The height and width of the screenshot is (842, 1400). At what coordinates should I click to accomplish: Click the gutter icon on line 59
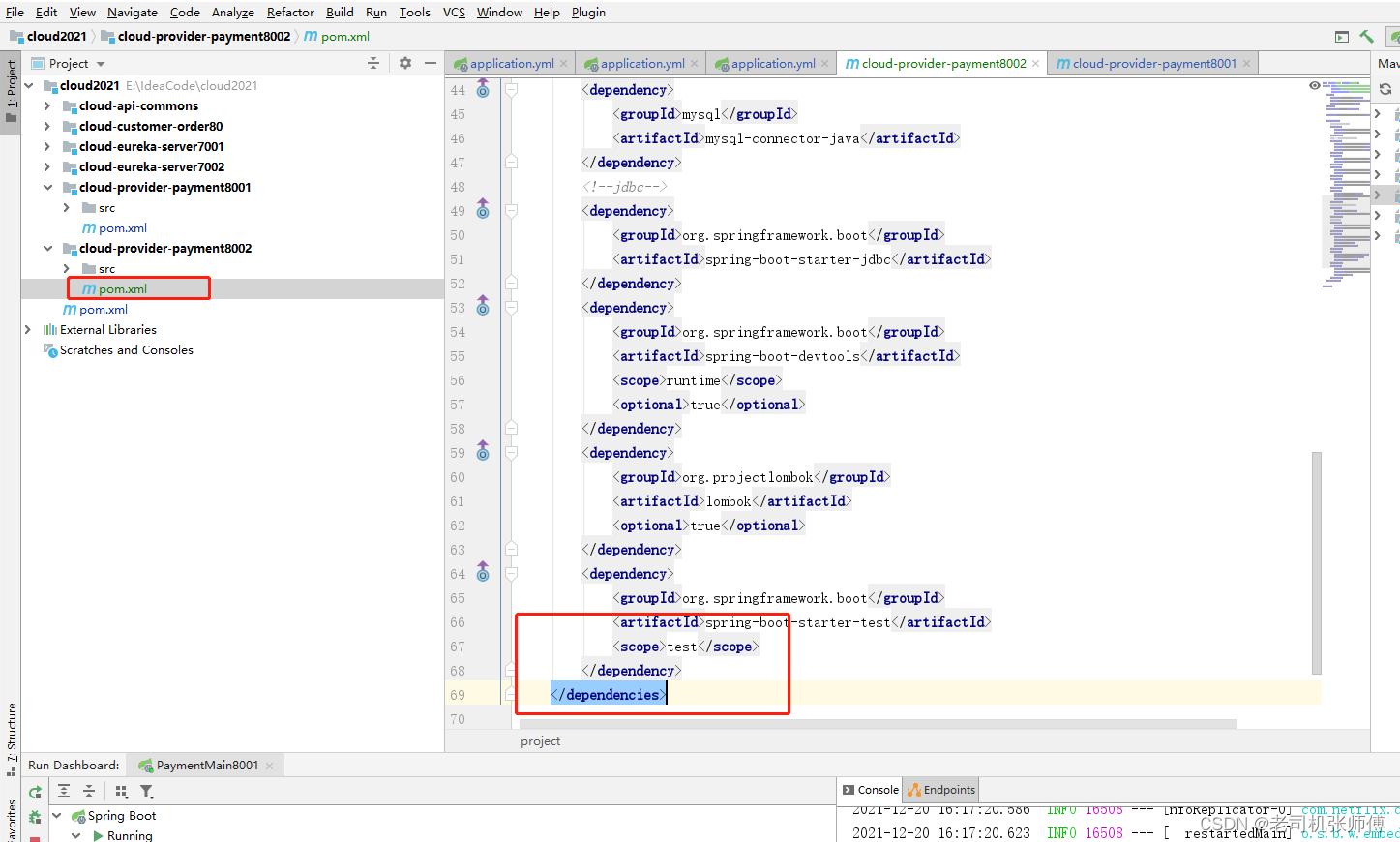[x=483, y=452]
